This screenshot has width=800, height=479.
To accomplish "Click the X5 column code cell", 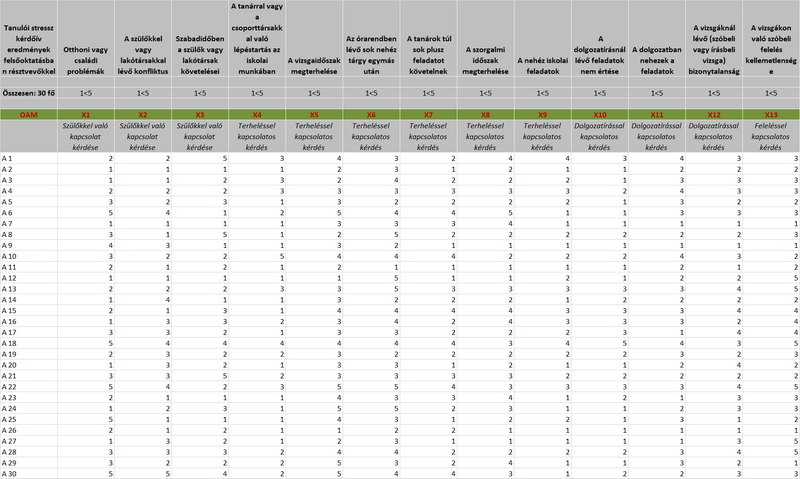I will tap(314, 115).
